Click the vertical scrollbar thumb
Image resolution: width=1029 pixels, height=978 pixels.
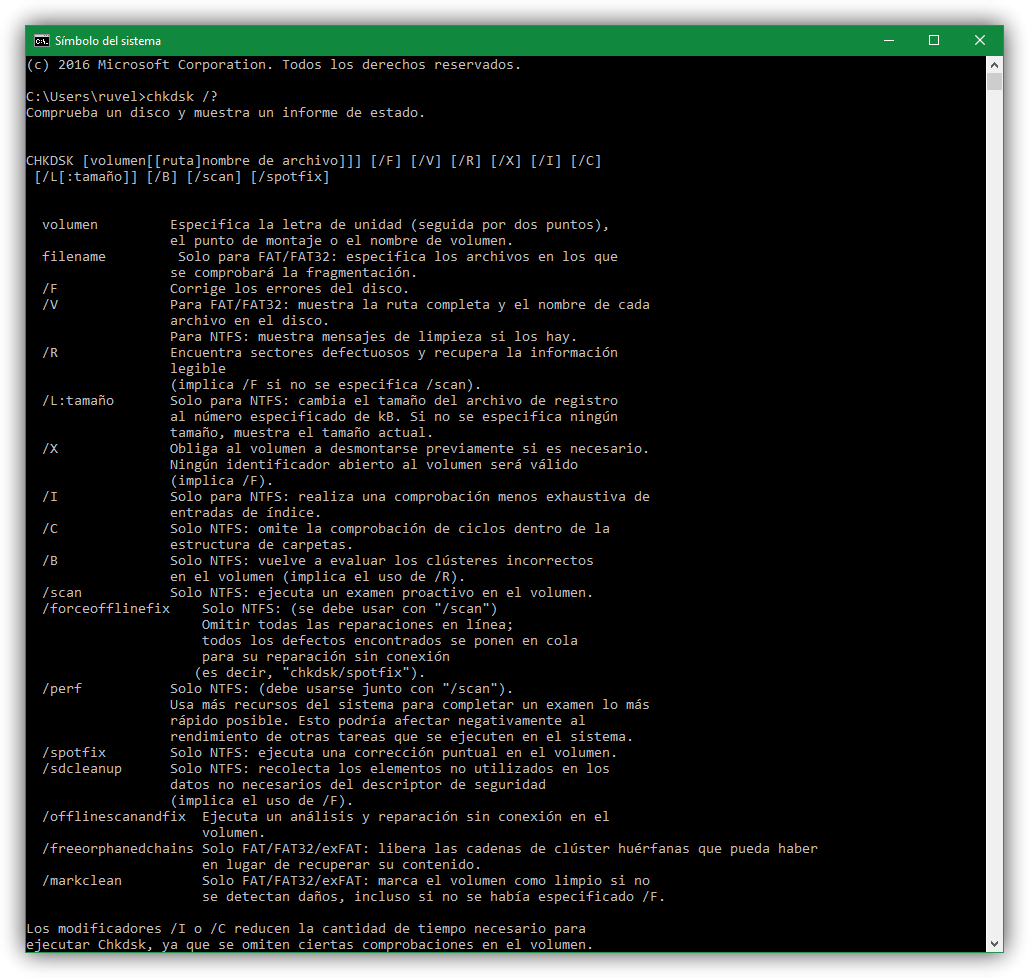[x=994, y=81]
